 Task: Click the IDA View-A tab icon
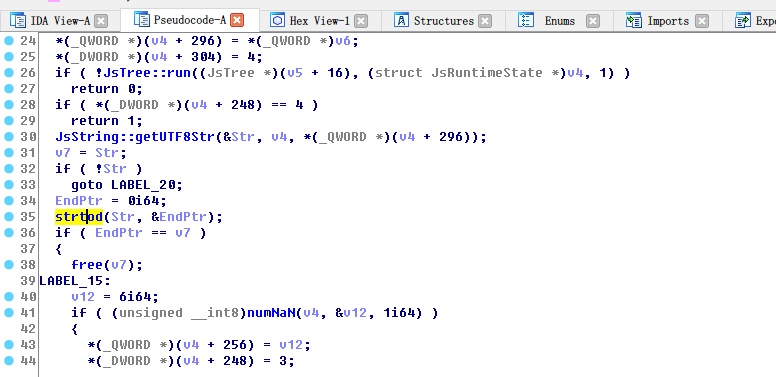[x=18, y=21]
